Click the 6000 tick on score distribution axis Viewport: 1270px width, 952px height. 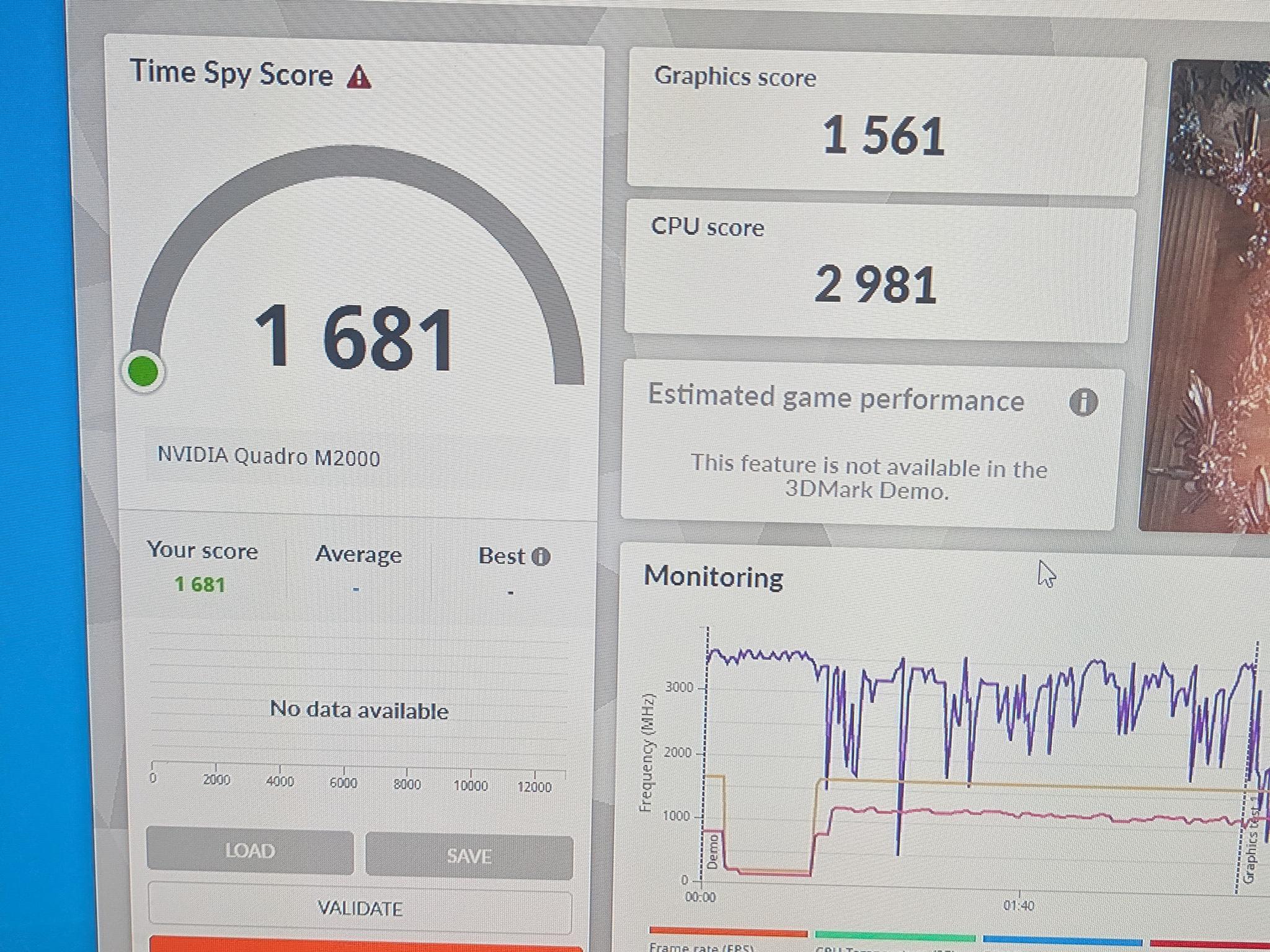click(343, 783)
